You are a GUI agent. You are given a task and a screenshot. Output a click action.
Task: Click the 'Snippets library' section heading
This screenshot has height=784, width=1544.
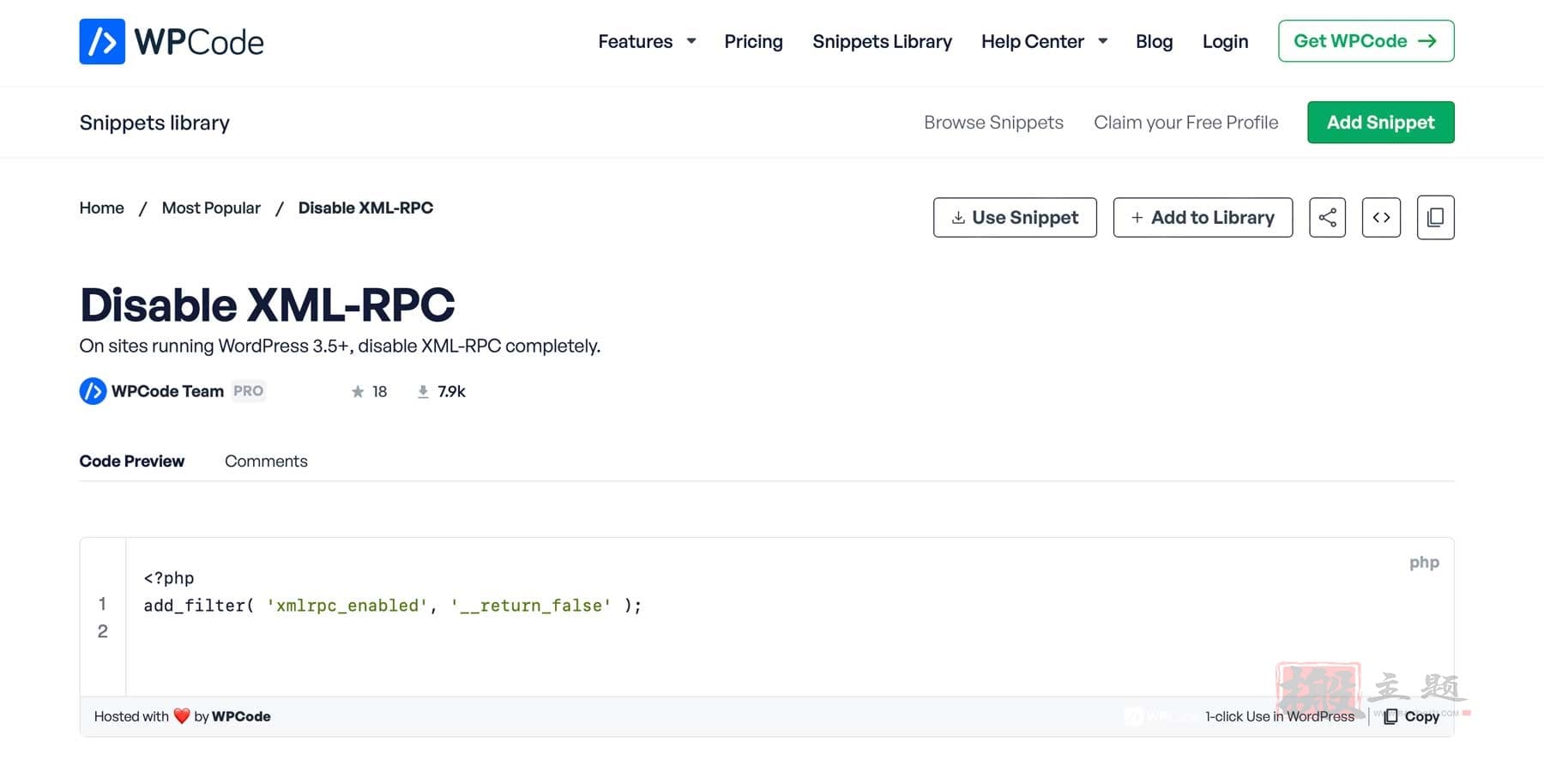tap(154, 123)
